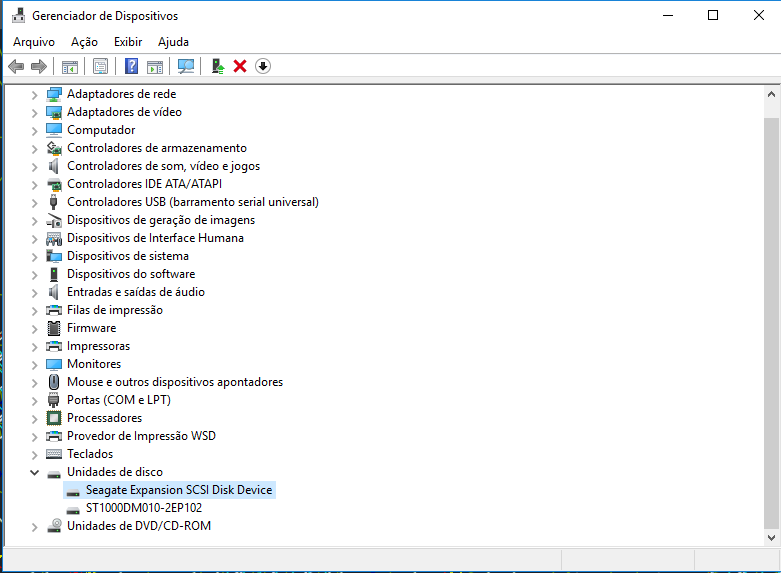This screenshot has width=781, height=573.
Task: Open the Exibir menu
Action: [128, 42]
